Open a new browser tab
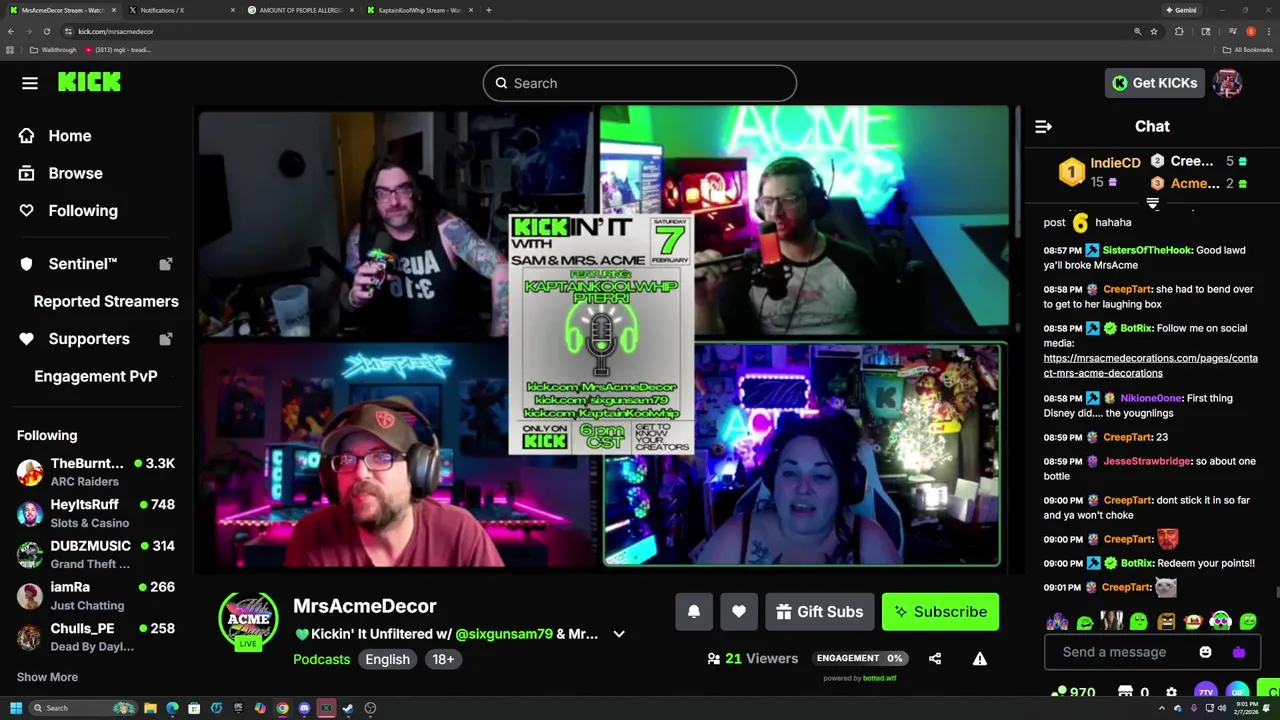 pos(488,10)
